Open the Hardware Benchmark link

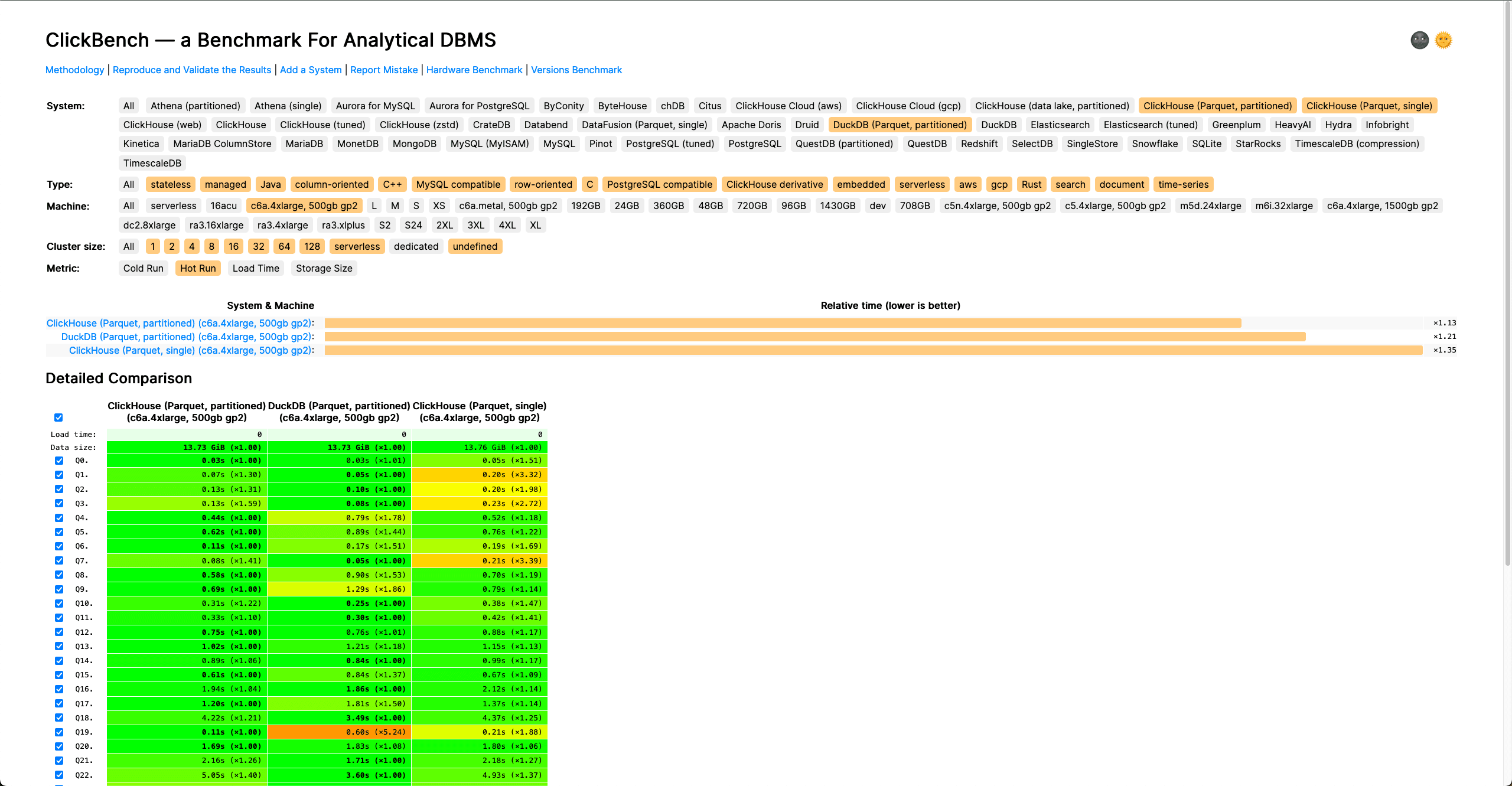point(474,70)
